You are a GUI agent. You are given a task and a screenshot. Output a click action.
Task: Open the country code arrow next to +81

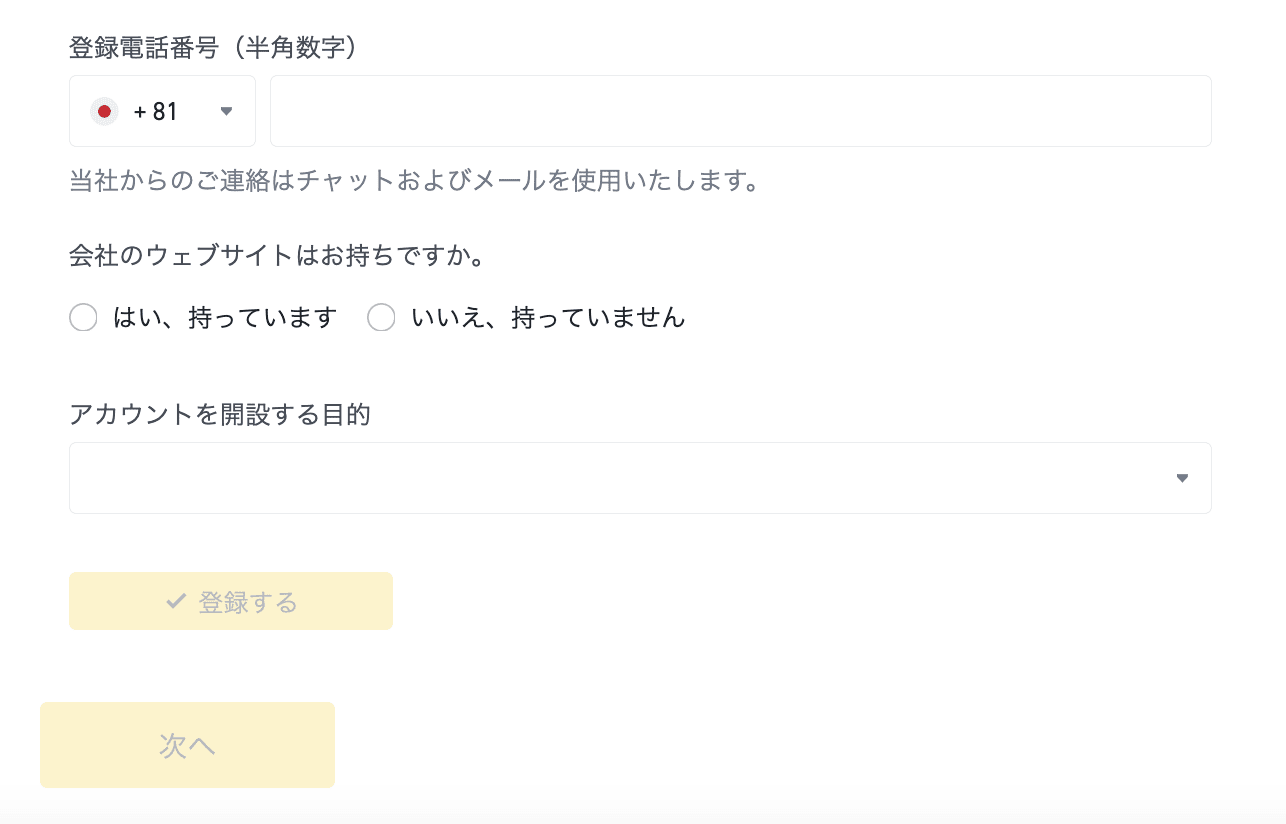(226, 111)
